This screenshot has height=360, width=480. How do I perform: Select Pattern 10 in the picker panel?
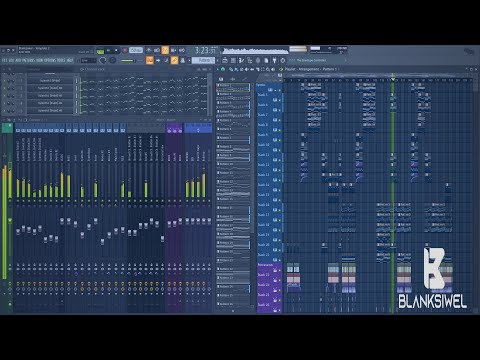[233, 166]
